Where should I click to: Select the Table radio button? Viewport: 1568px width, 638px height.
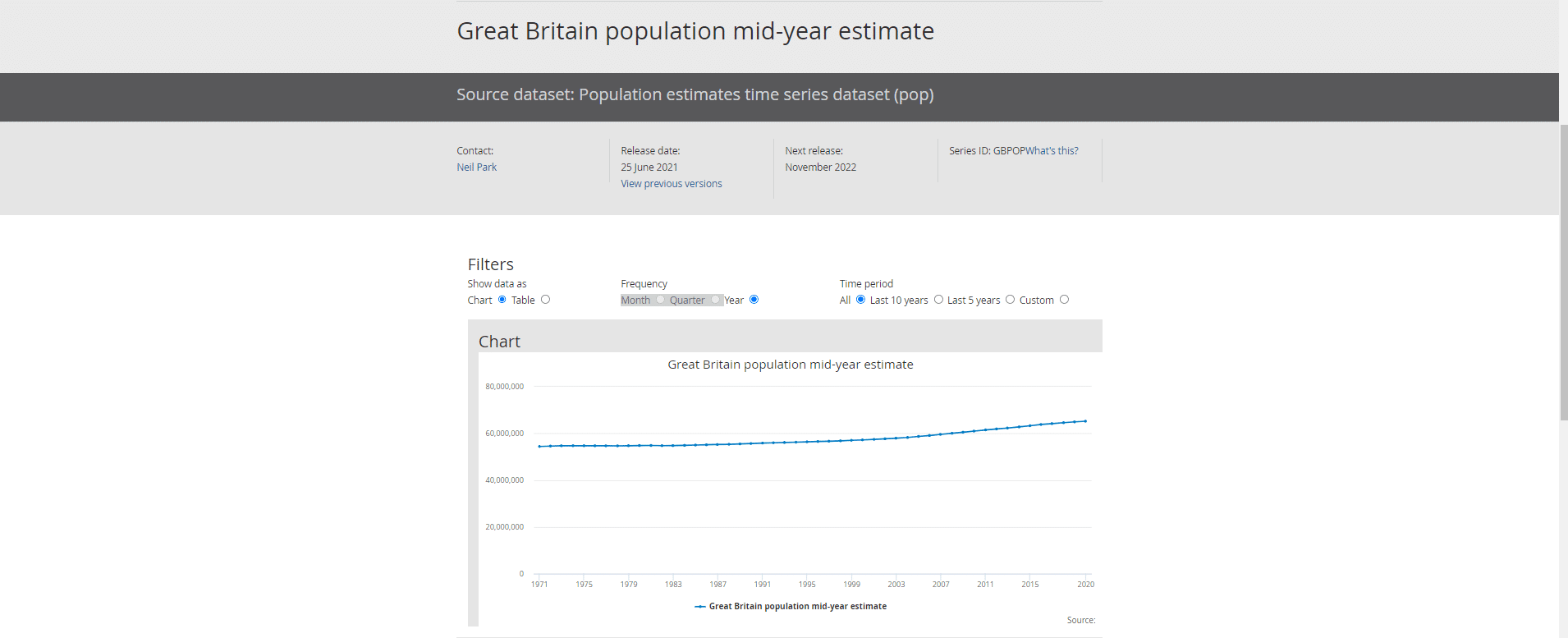coord(545,300)
